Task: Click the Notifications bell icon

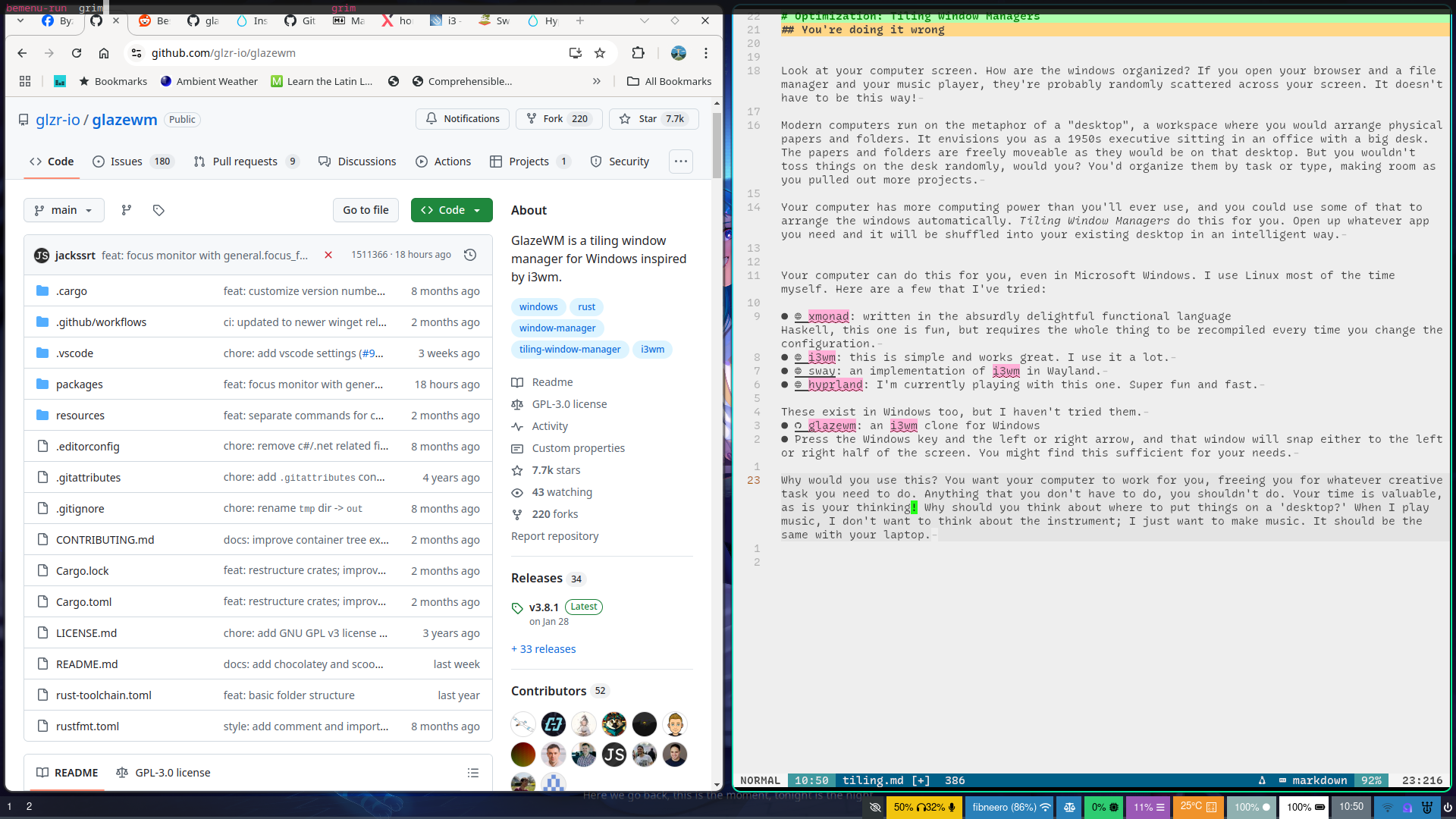Action: click(x=431, y=119)
